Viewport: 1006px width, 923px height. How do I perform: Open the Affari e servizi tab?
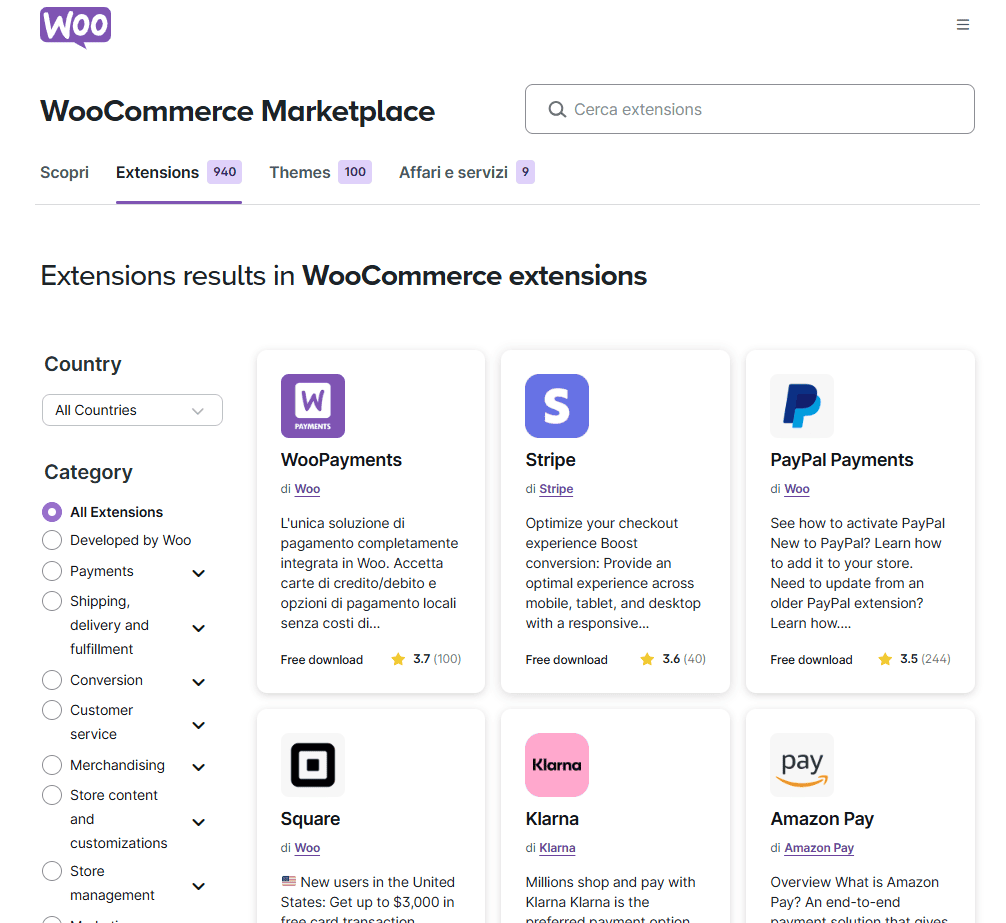click(453, 173)
